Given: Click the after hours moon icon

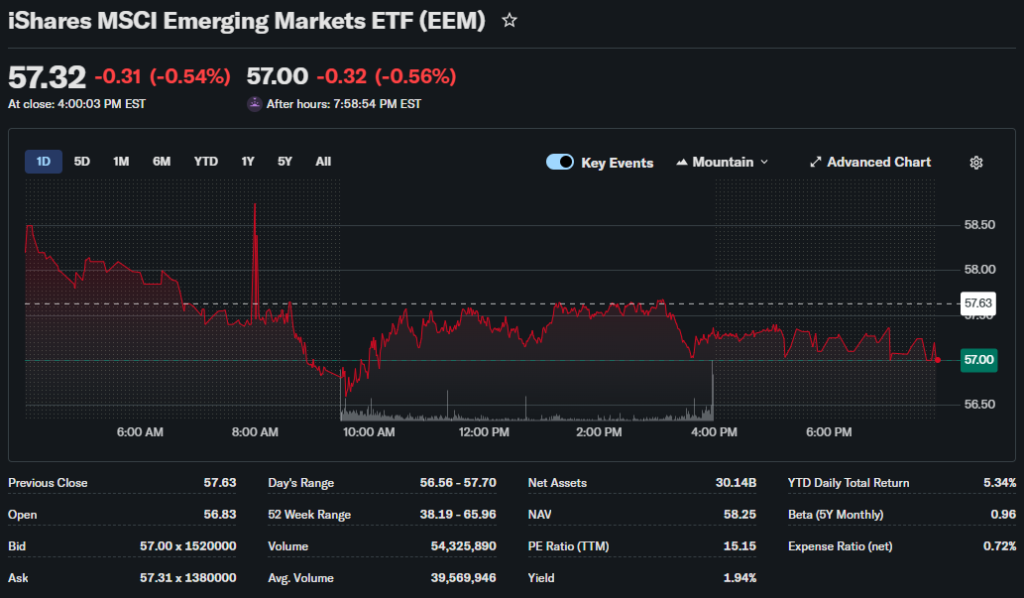Looking at the screenshot, I should click(255, 104).
